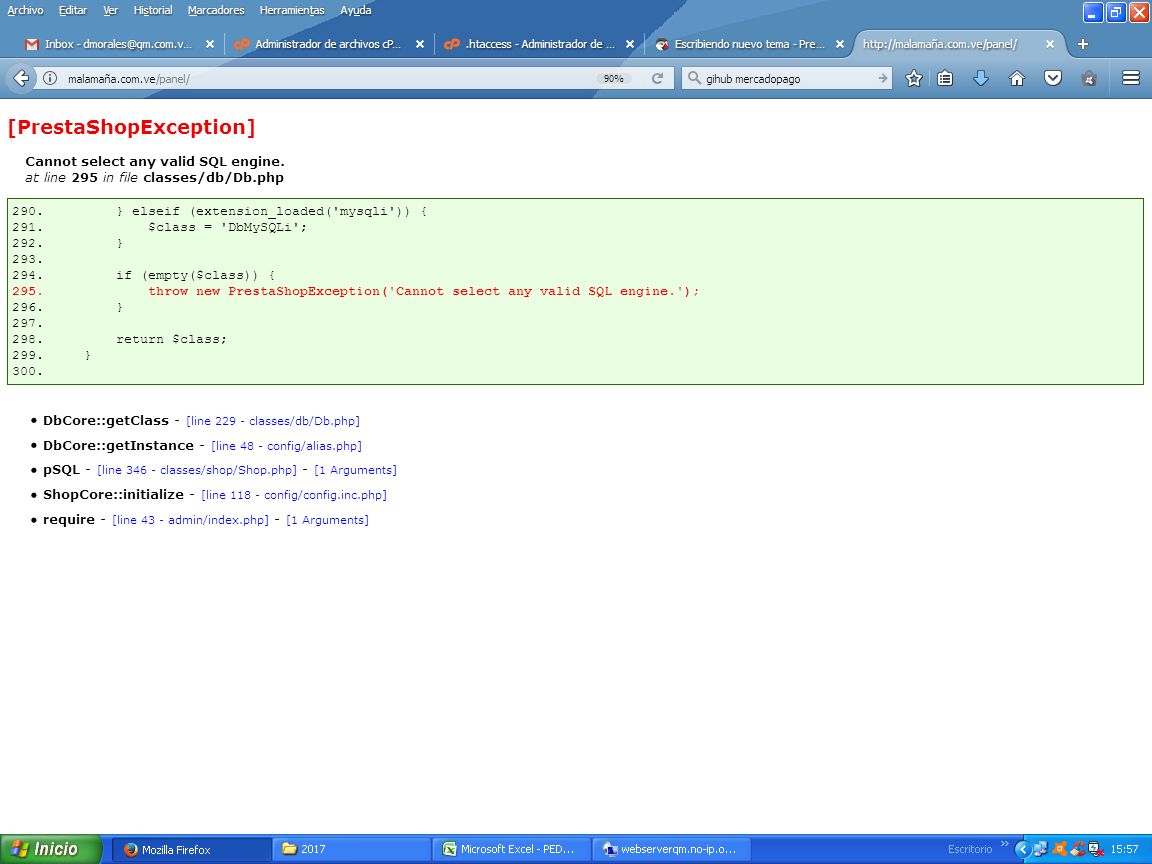Click the 90% zoom indicator
Viewport: 1152px width, 864px height.
(613, 78)
